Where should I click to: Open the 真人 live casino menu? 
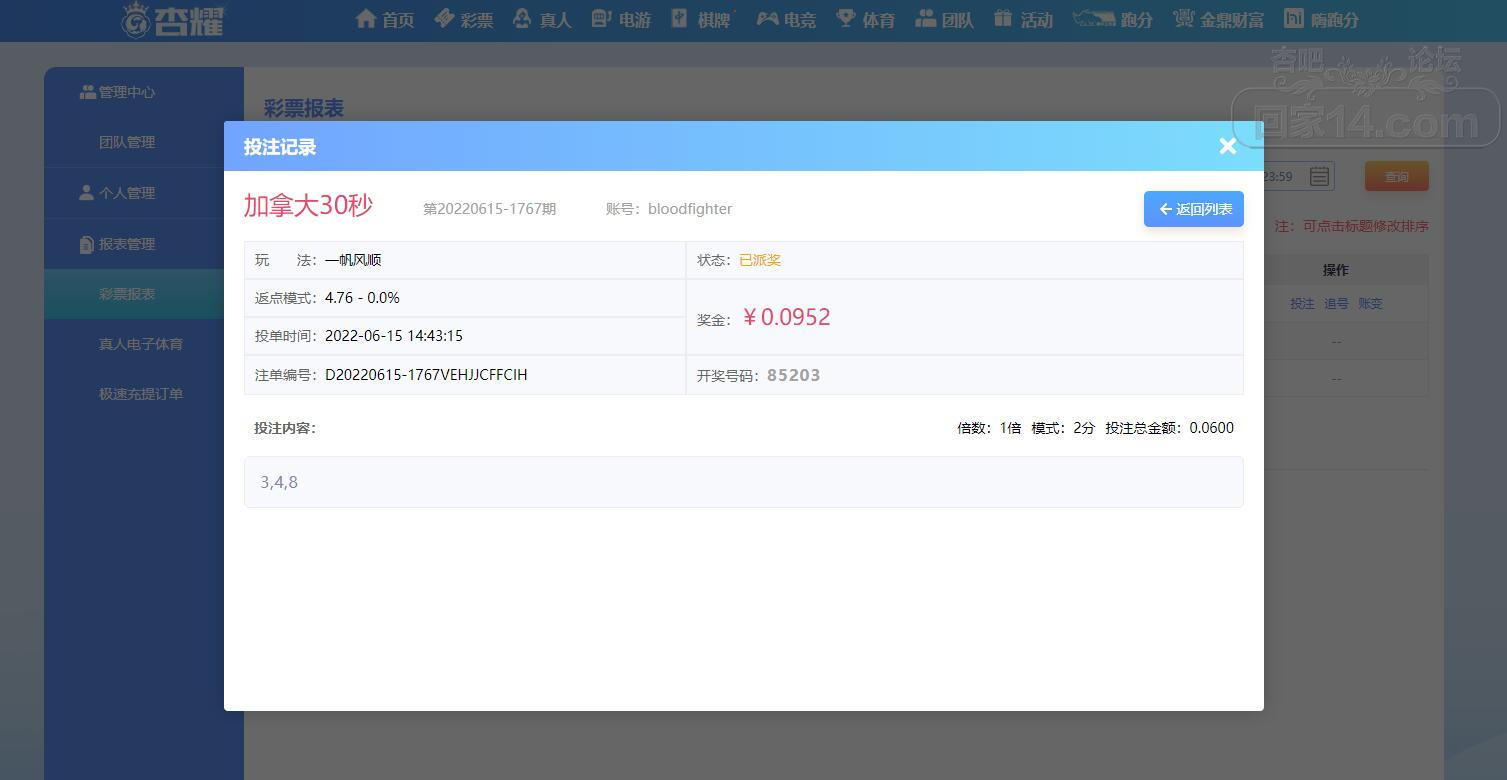542,19
